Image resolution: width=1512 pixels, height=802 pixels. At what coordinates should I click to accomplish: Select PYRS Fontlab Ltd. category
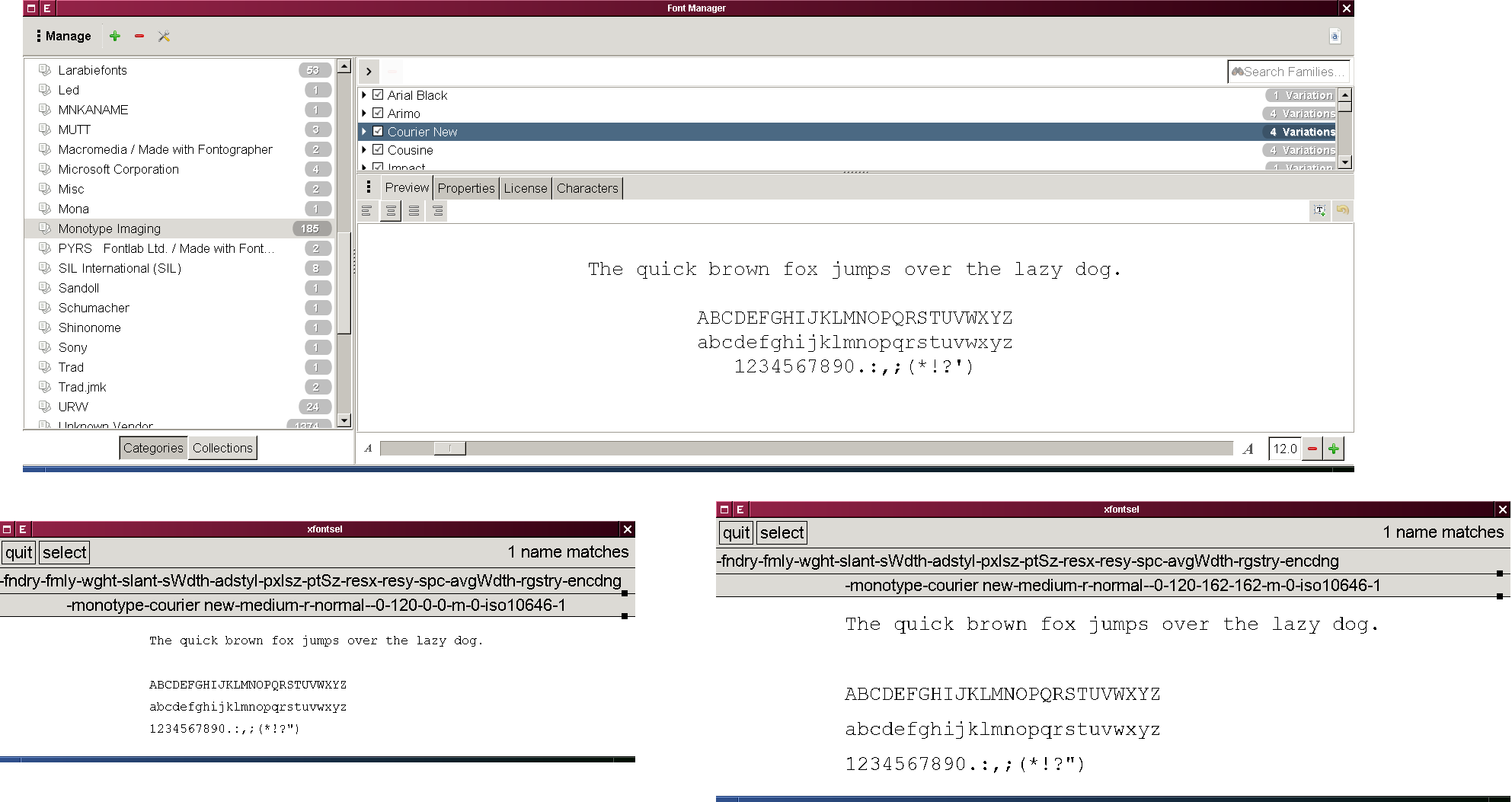179,248
